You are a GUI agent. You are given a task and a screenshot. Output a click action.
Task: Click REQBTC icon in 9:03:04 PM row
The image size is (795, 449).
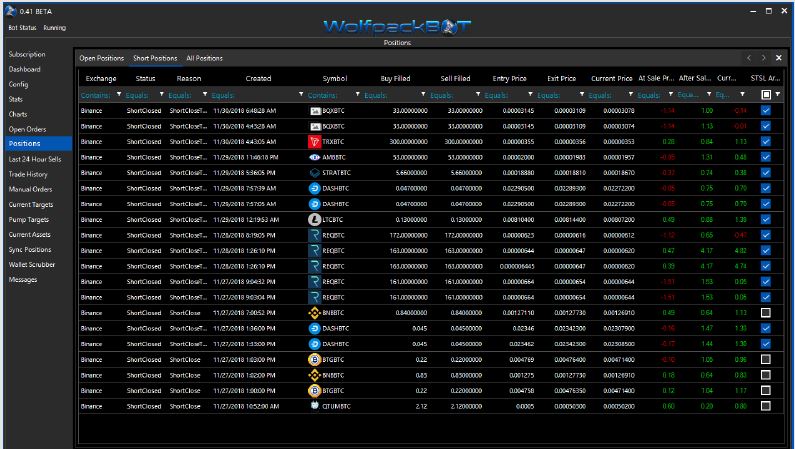pos(314,297)
